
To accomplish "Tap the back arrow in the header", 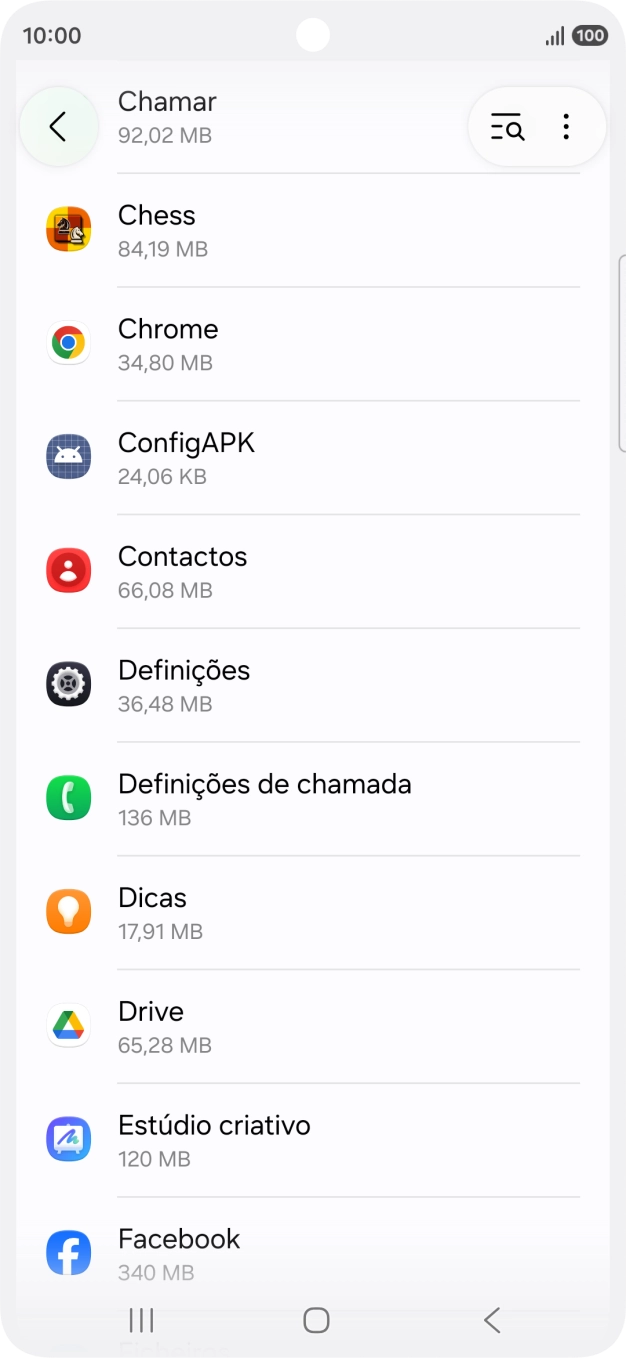I will [x=58, y=127].
